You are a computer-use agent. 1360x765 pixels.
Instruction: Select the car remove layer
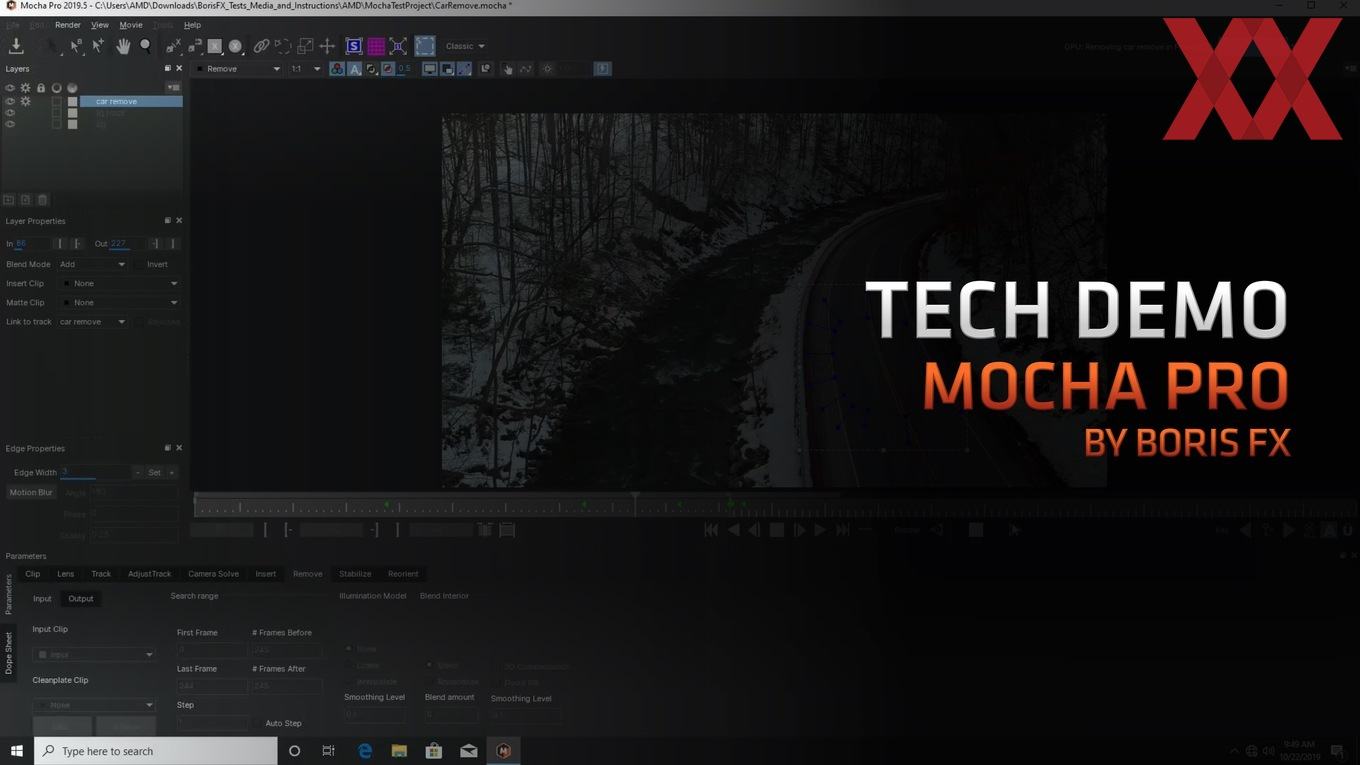(x=131, y=101)
